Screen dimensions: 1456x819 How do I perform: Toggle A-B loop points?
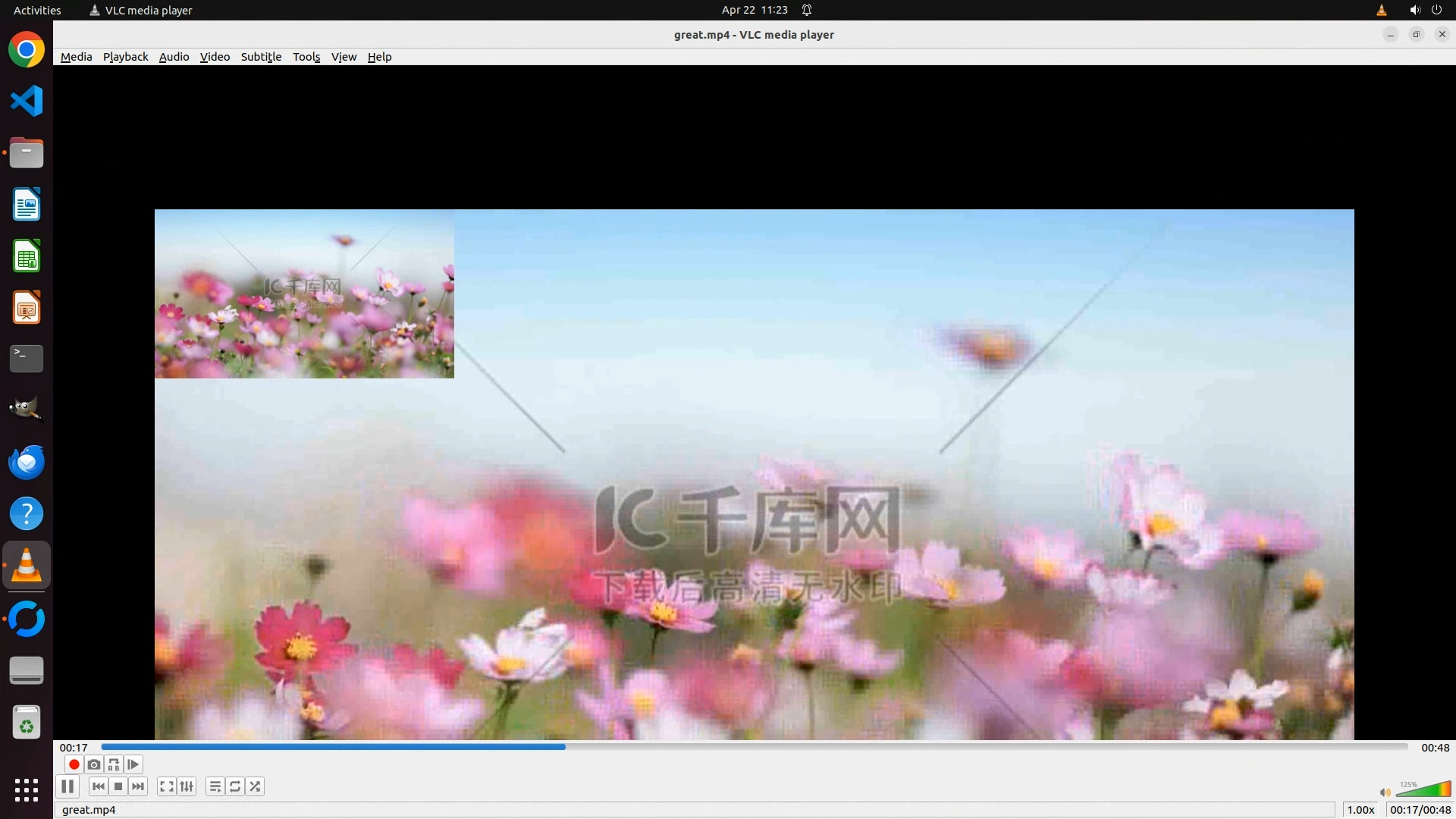(114, 764)
